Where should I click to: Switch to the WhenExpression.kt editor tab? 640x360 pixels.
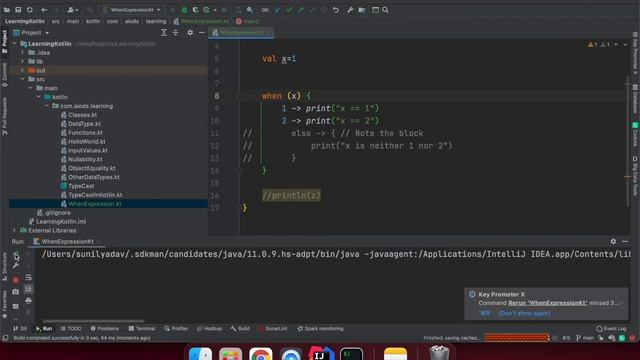[x=241, y=33]
